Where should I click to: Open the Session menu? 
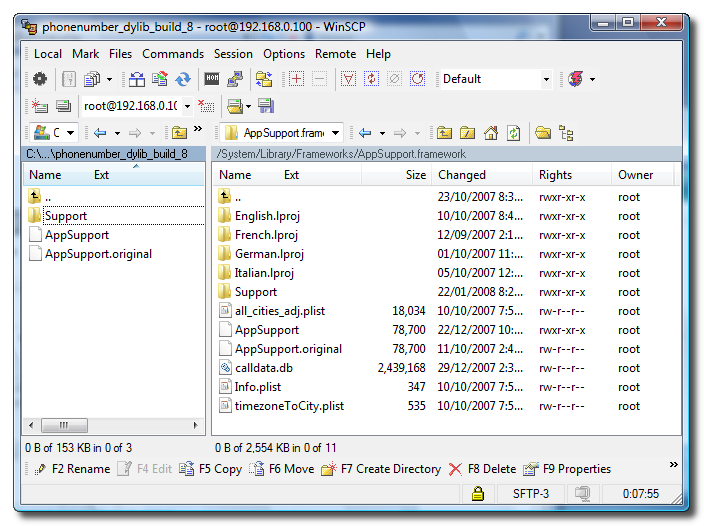click(233, 54)
